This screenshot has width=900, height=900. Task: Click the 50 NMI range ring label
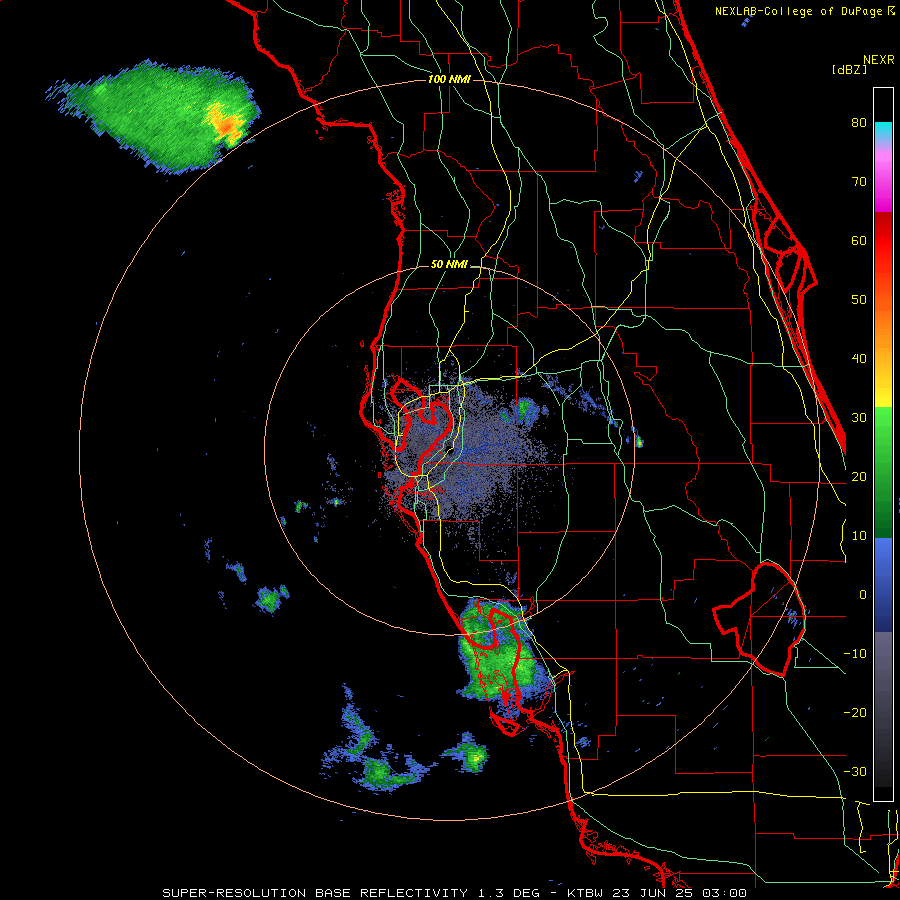point(449,265)
